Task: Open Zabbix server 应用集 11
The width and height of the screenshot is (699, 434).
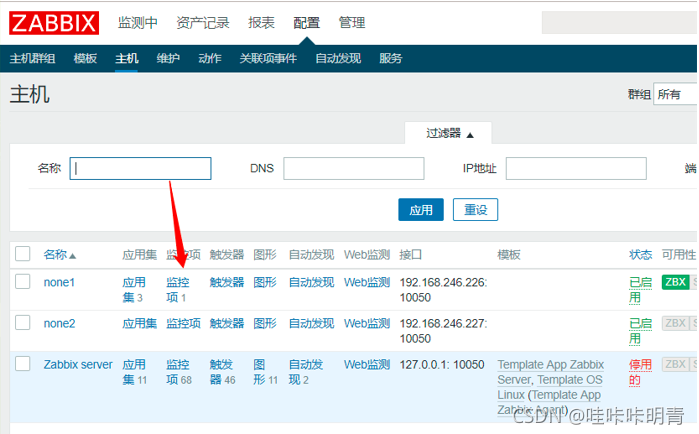Action: (x=134, y=372)
